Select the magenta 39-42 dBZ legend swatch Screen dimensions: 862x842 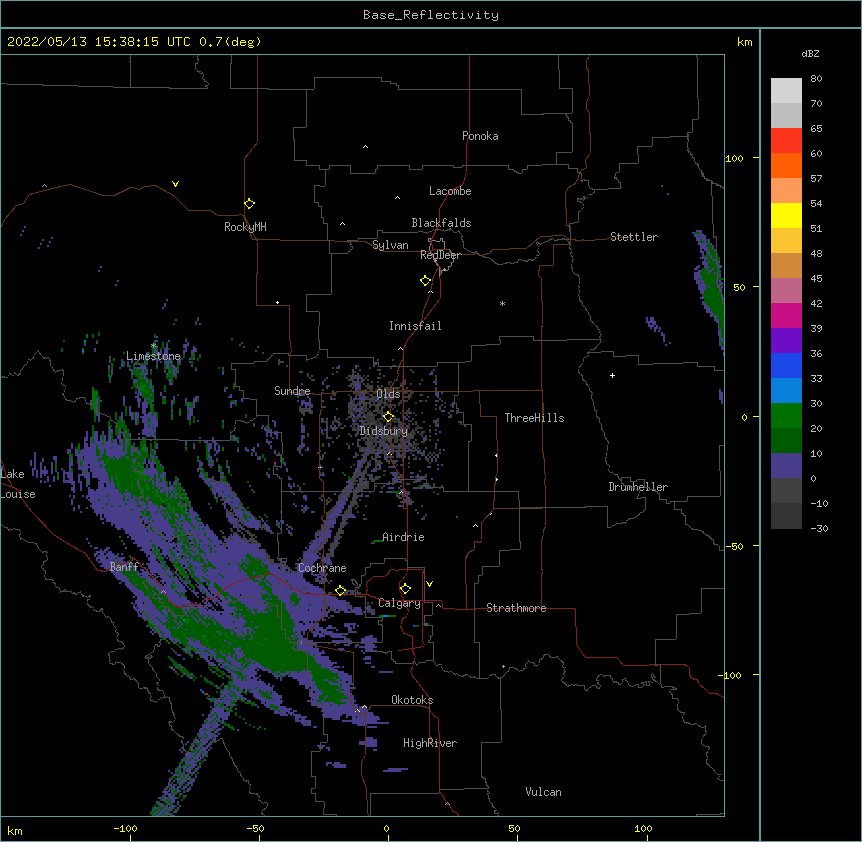tap(786, 315)
